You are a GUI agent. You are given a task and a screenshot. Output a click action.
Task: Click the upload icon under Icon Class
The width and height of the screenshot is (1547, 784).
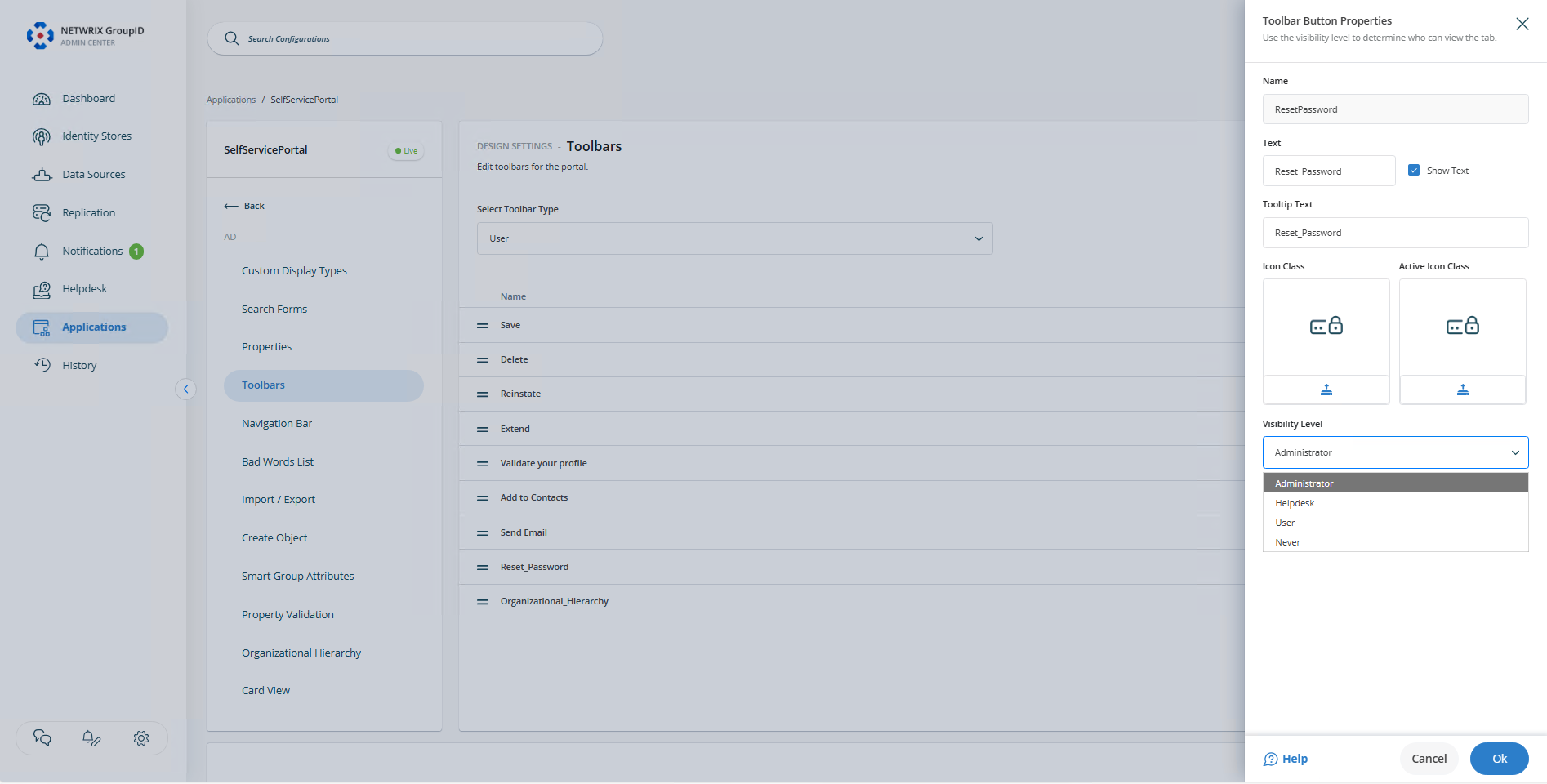point(1326,390)
